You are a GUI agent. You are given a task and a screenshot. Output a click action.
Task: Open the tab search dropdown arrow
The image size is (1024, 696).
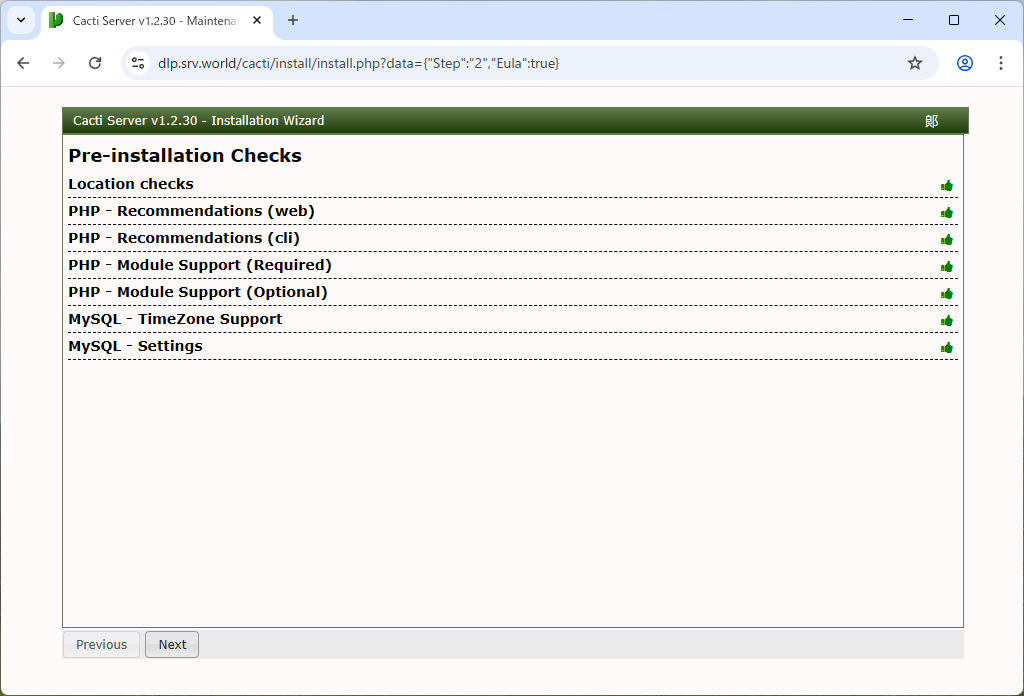(x=20, y=20)
